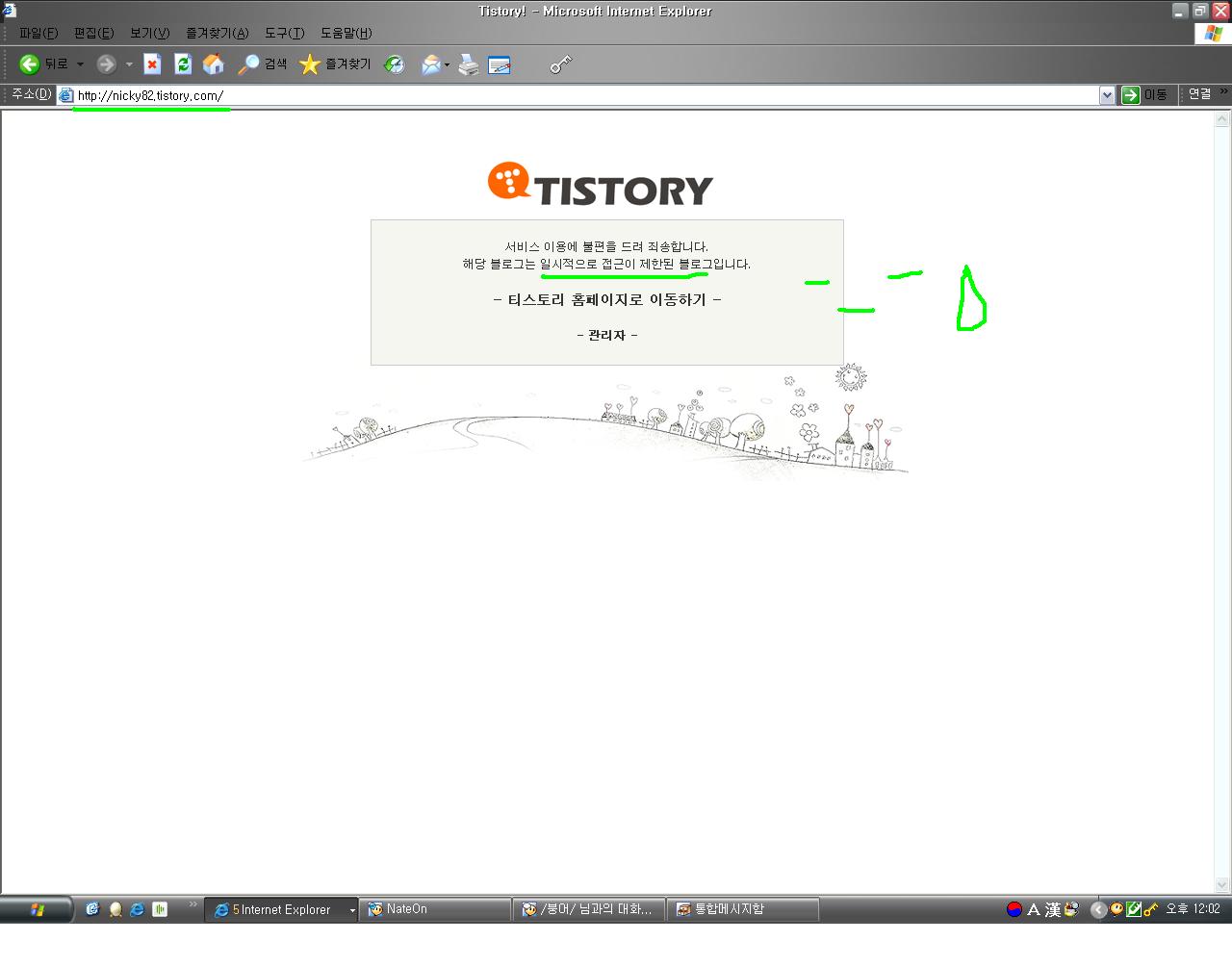Screen dimensions: 1232x967
Task: Click the grey forward arrow button
Action: tap(106, 64)
